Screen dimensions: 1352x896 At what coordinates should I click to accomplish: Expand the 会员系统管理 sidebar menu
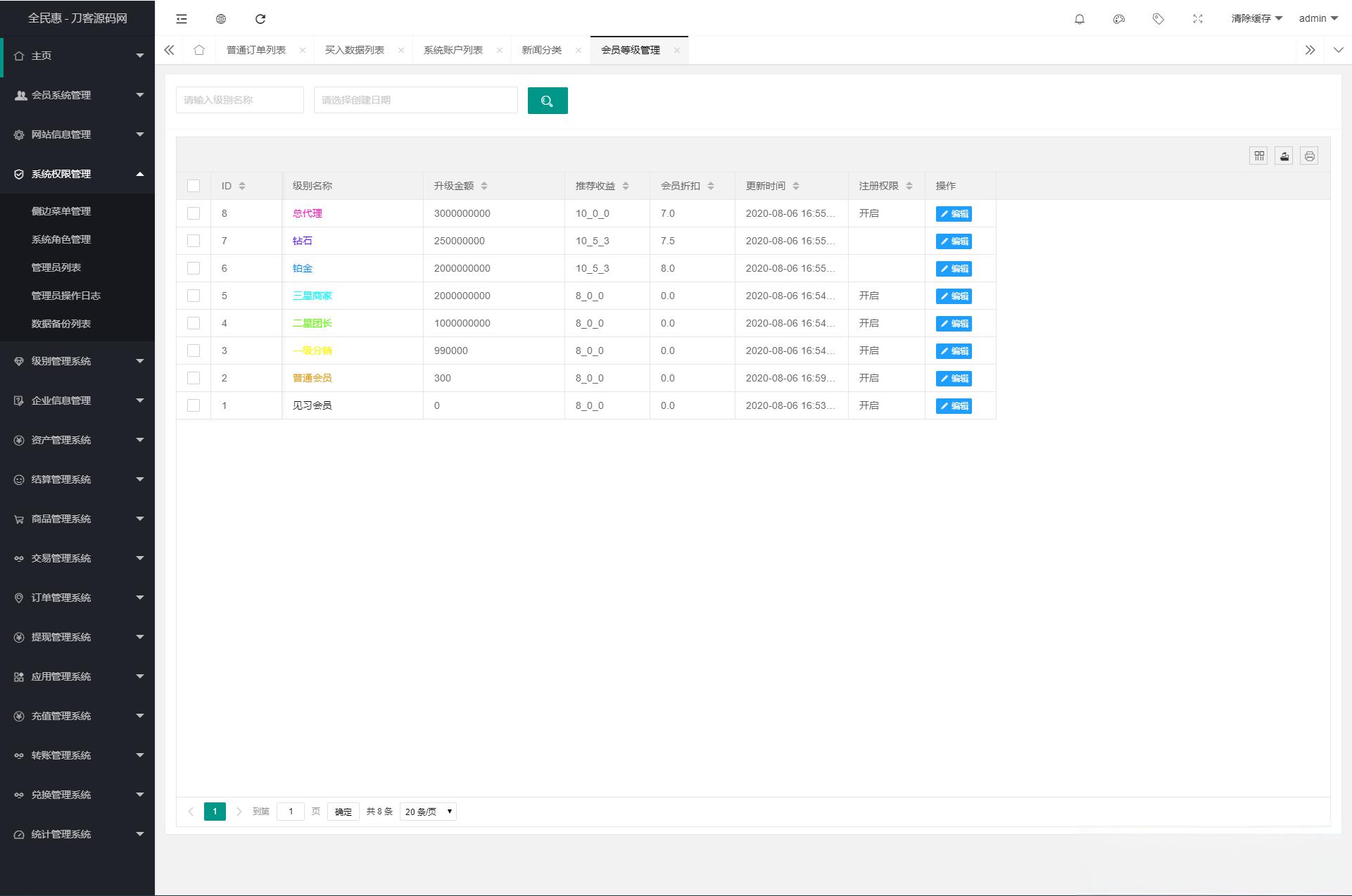pyautogui.click(x=77, y=95)
